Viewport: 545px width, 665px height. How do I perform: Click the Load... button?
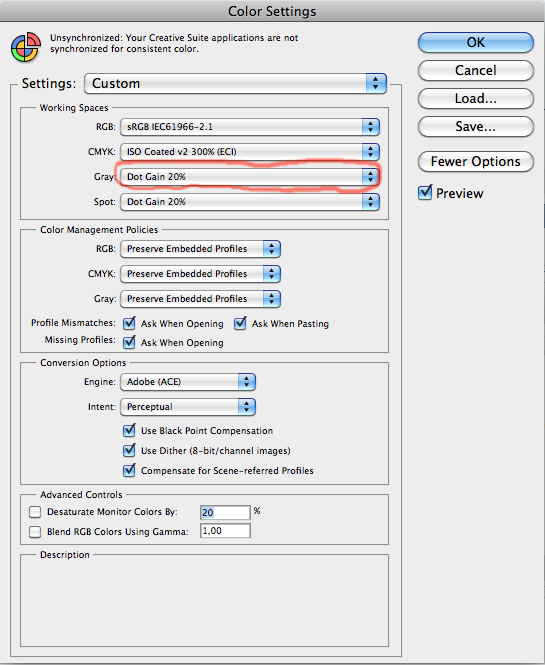475,99
